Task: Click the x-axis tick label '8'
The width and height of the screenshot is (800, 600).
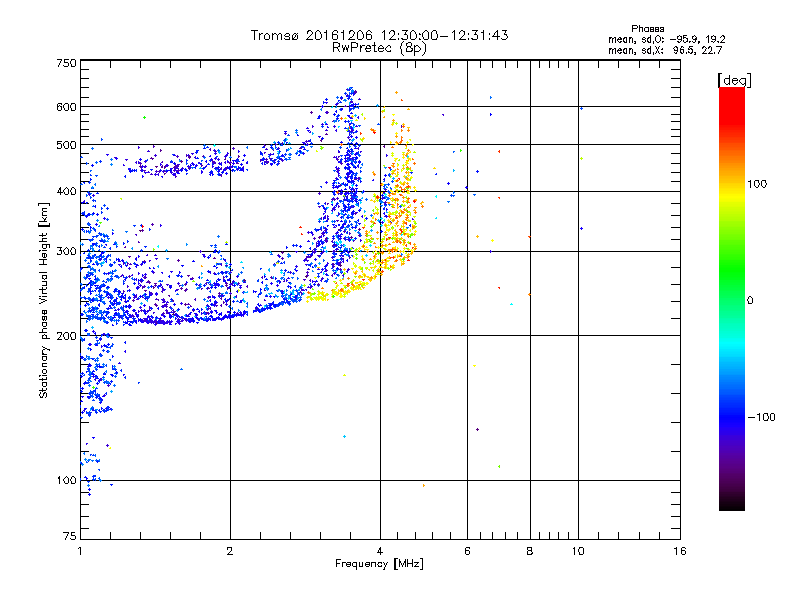Action: click(530, 551)
